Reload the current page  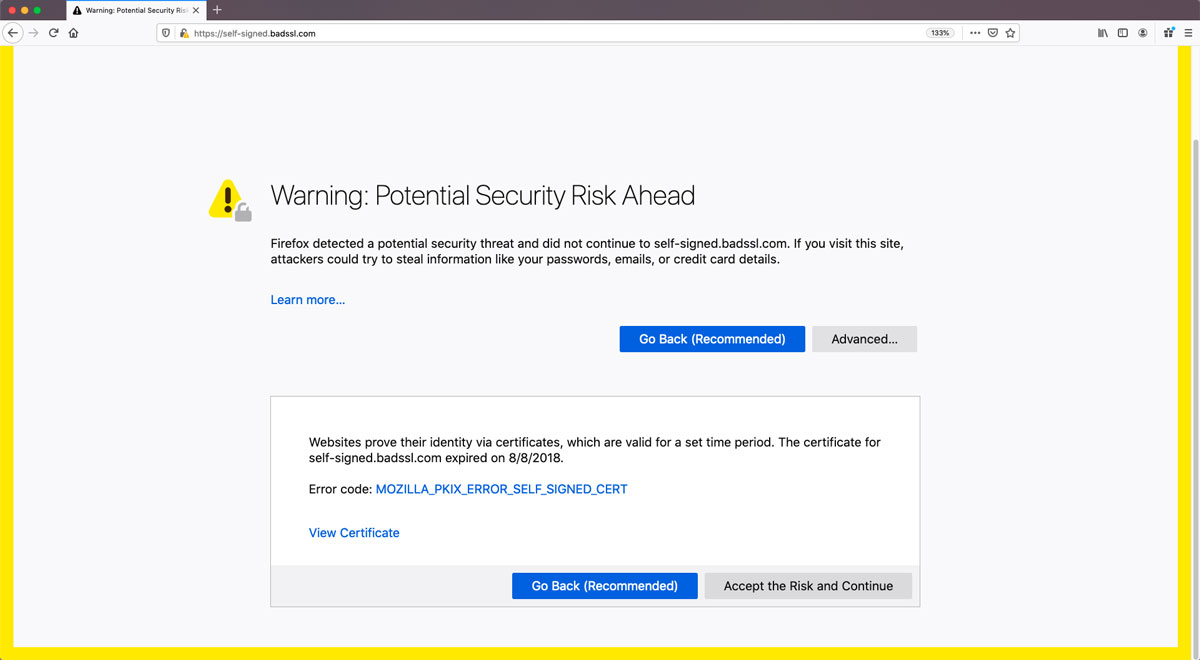[x=53, y=33]
